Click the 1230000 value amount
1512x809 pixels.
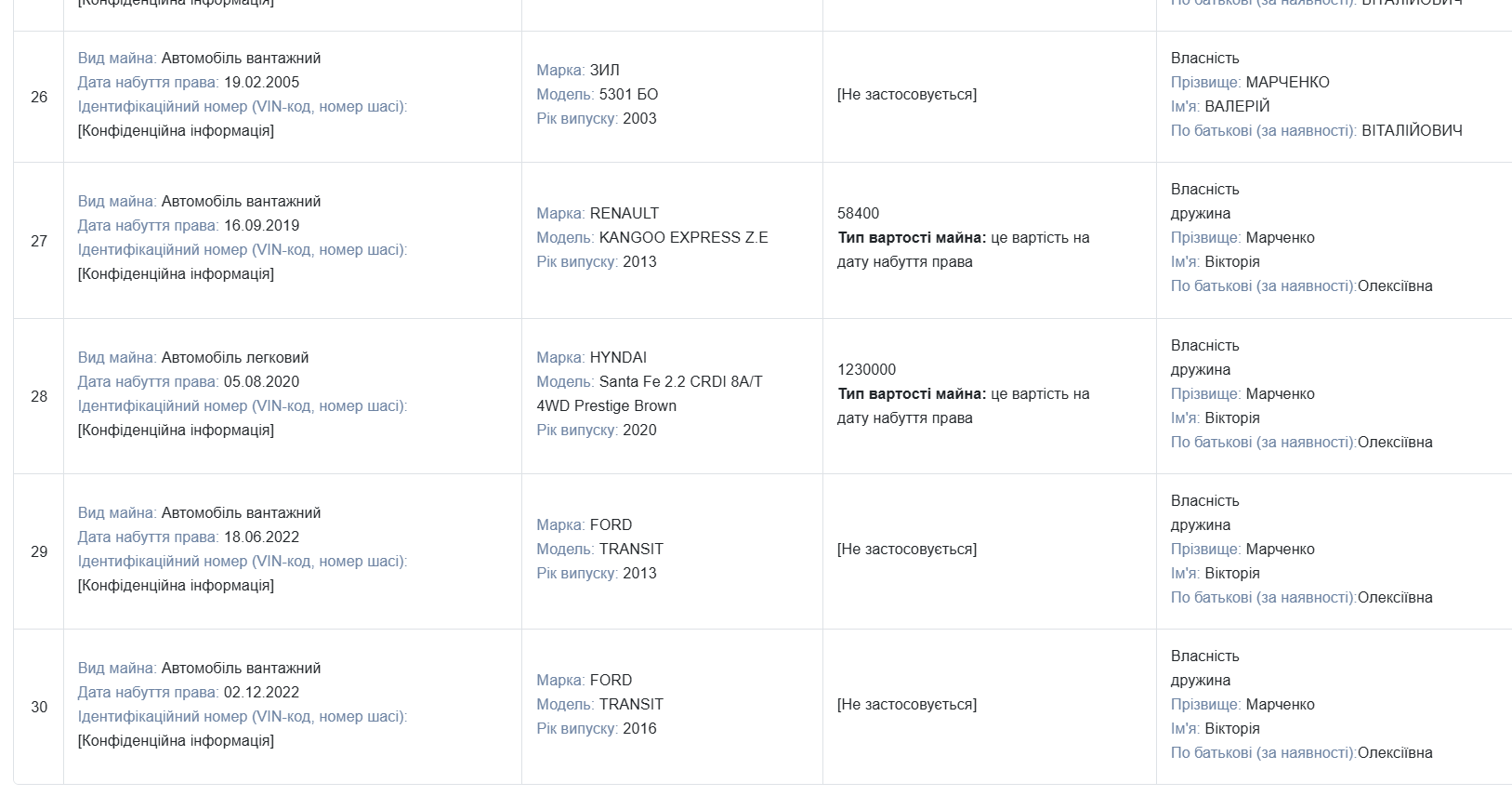(866, 369)
